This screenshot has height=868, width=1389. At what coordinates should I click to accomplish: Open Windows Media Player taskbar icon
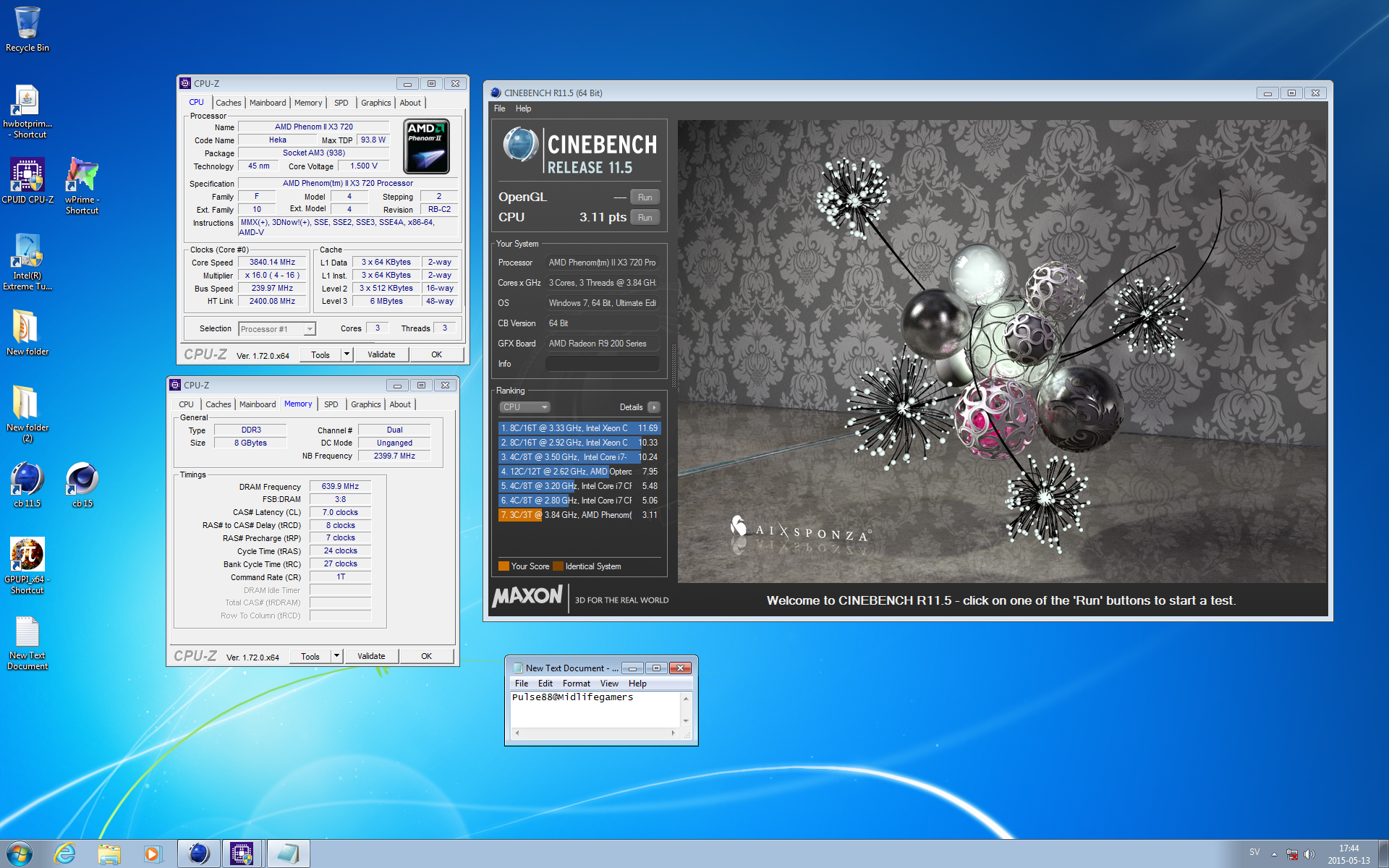point(153,854)
